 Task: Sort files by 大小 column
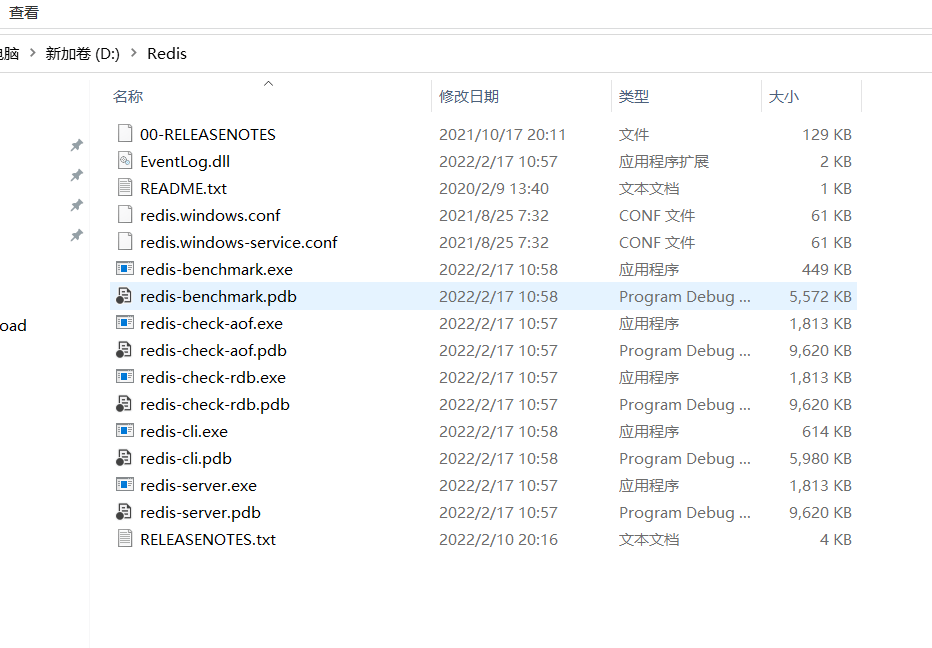point(783,96)
